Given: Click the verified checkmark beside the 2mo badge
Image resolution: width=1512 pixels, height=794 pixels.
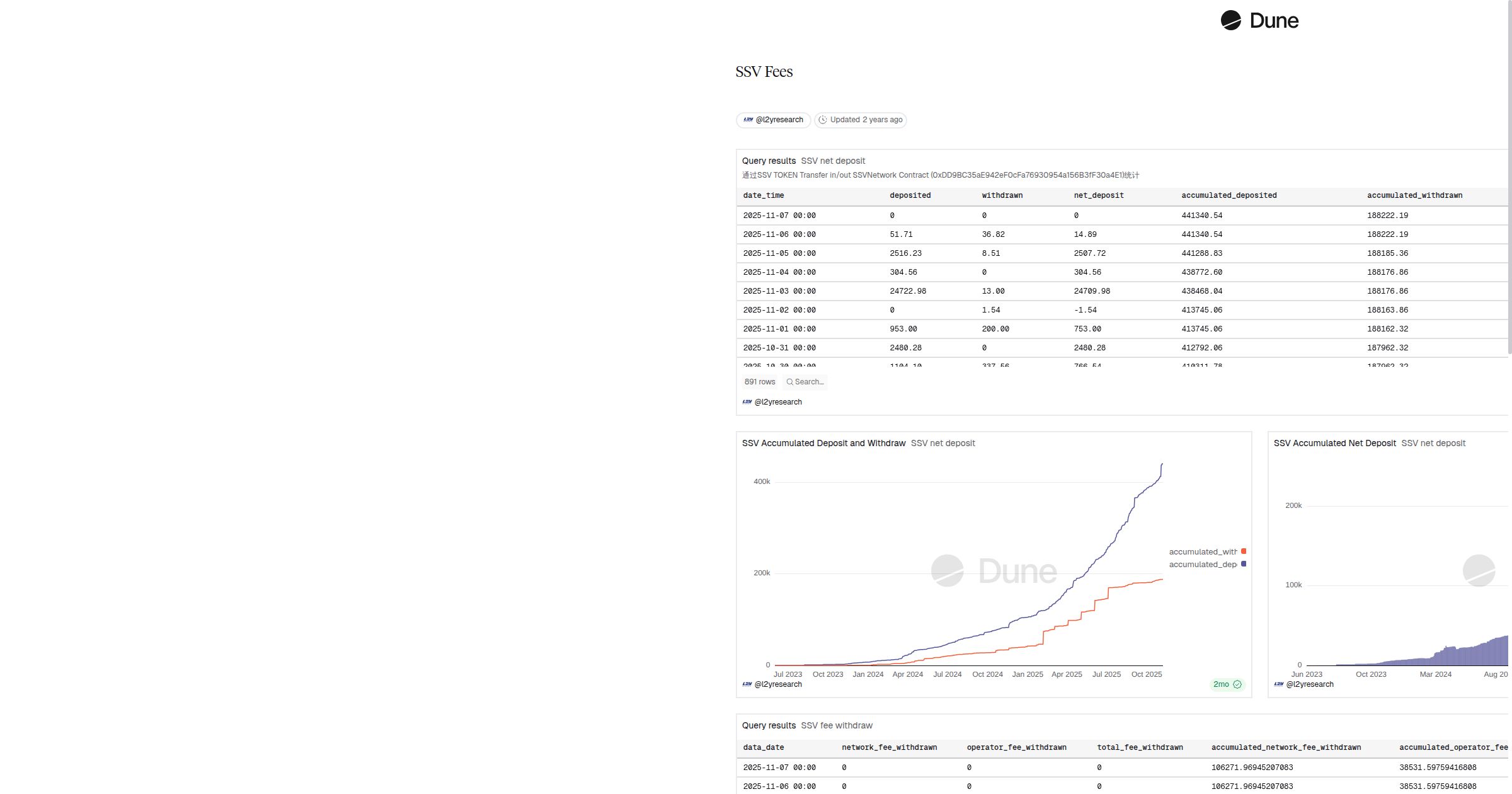Looking at the screenshot, I should (x=1238, y=684).
